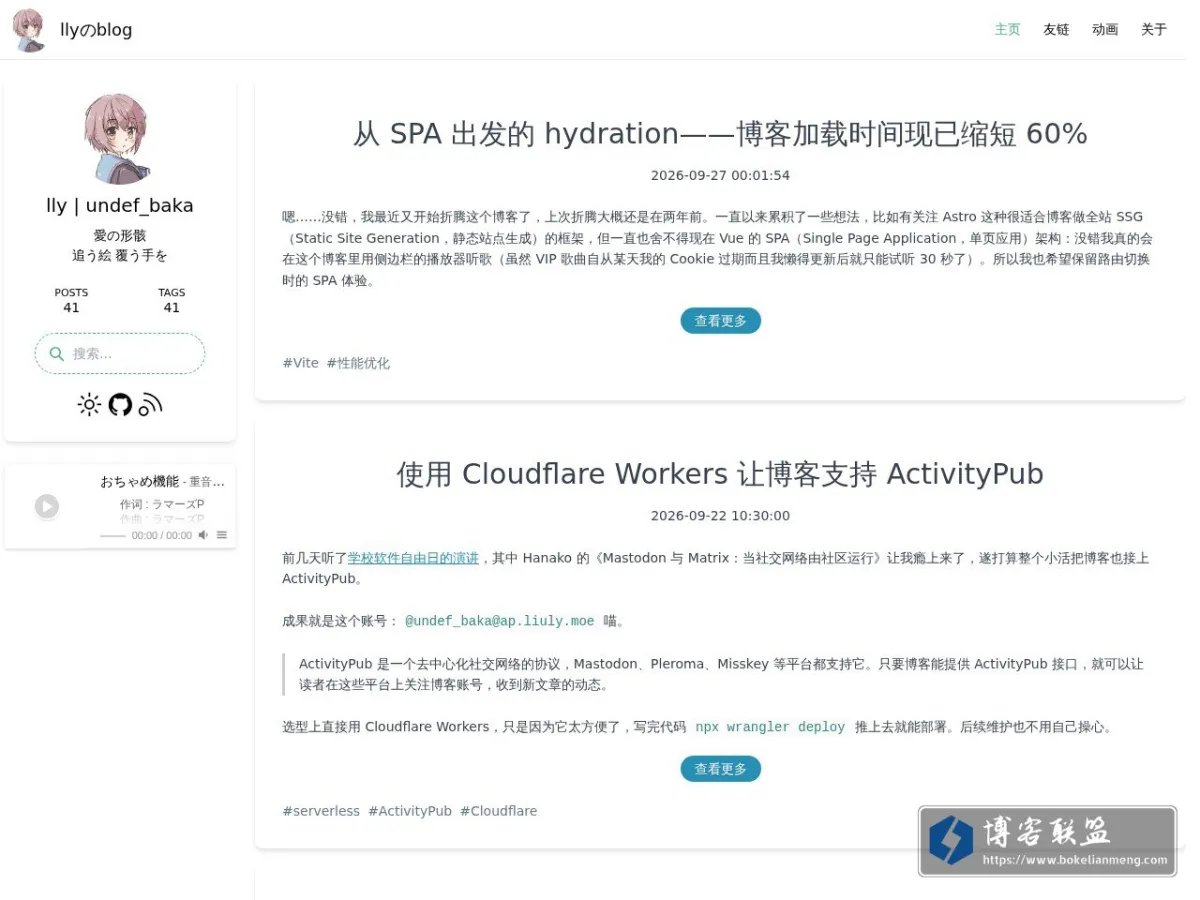Click the 愛の形骸 bio line
1200x900 pixels.
[x=120, y=236]
